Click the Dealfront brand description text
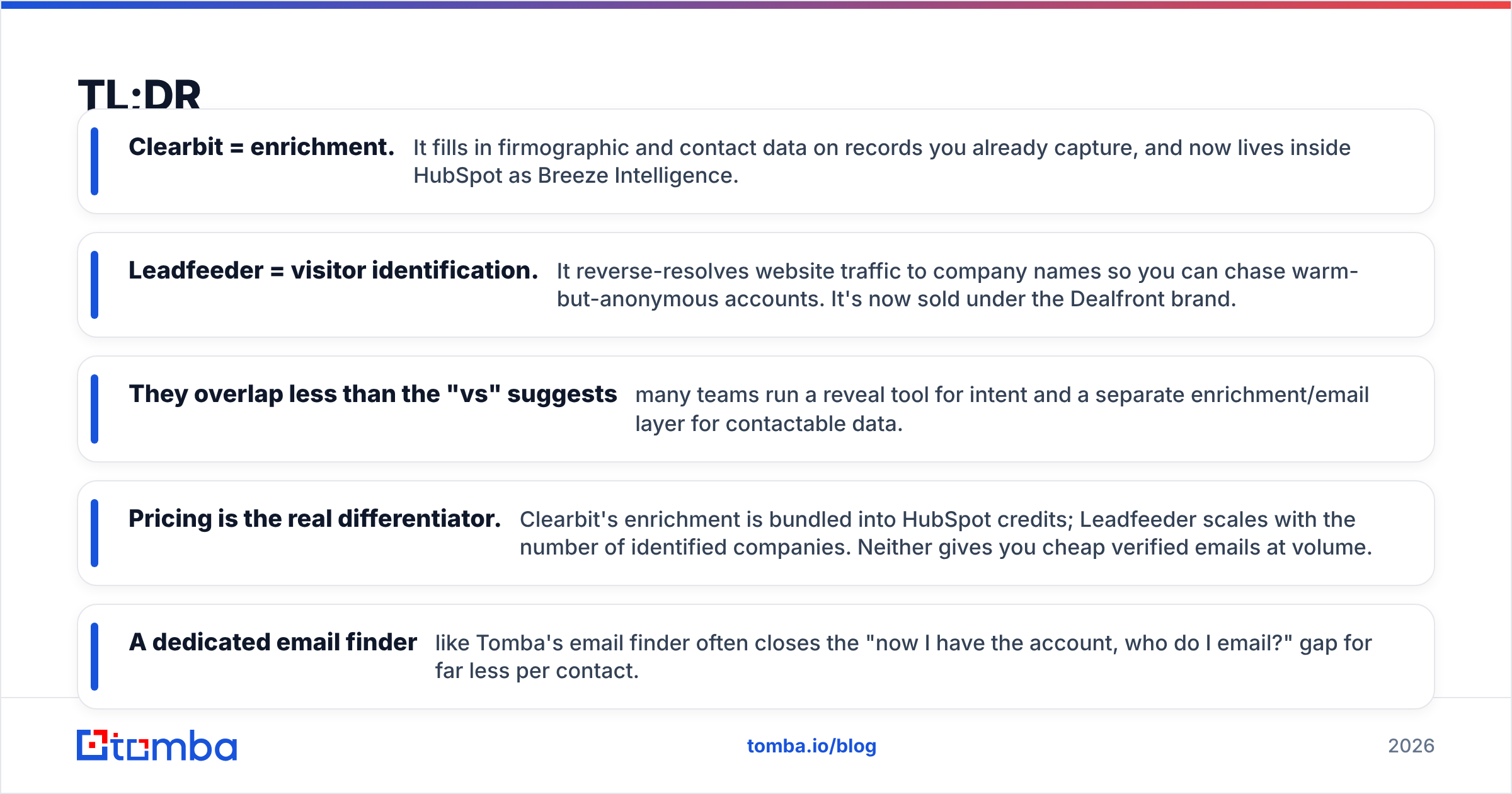Image resolution: width=1512 pixels, height=794 pixels. (957, 285)
